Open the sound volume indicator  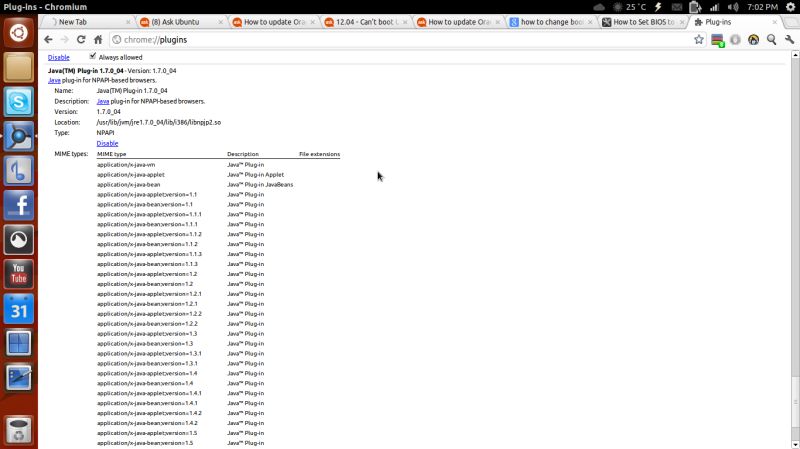coord(733,7)
